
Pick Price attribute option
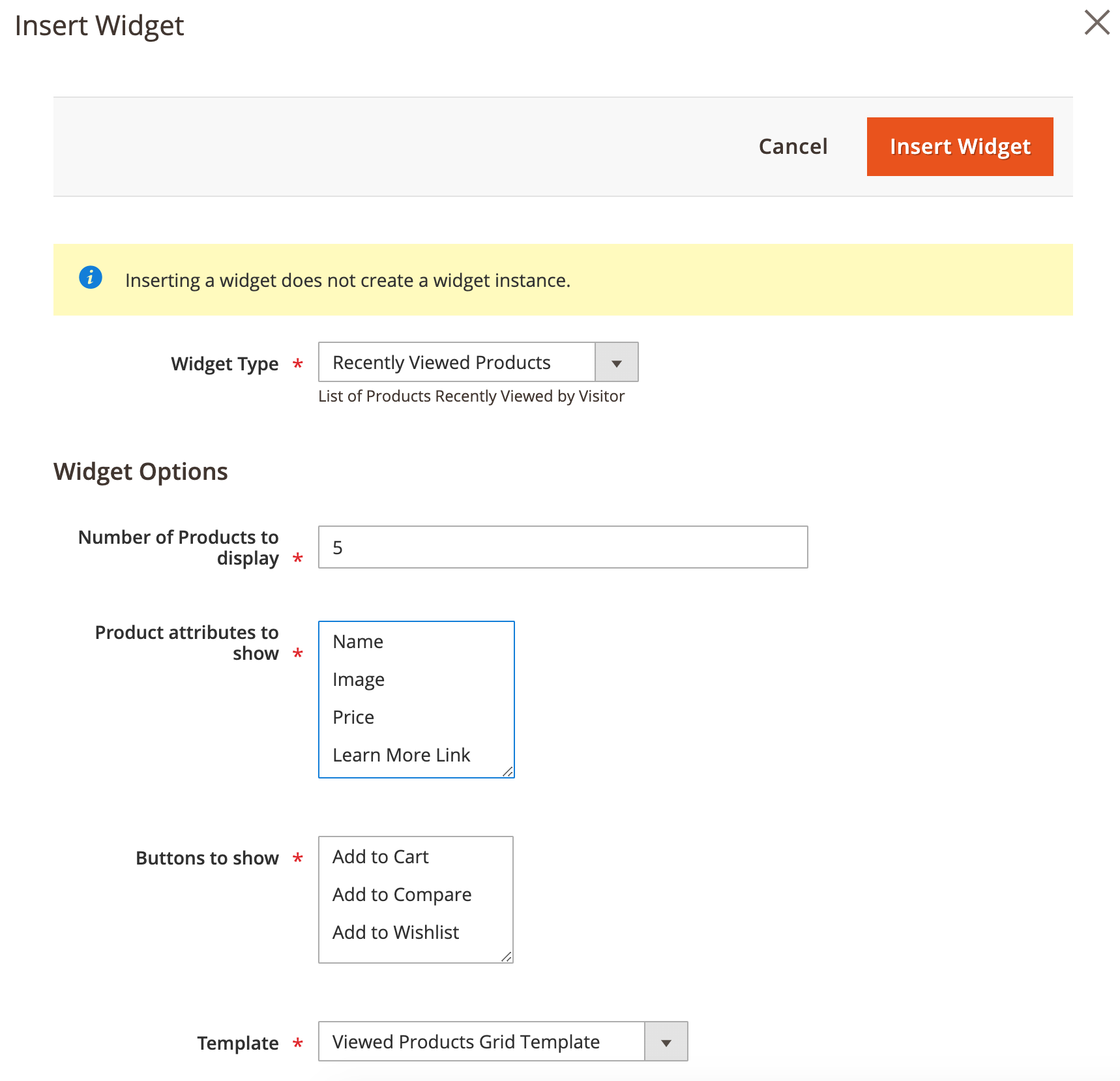click(353, 718)
